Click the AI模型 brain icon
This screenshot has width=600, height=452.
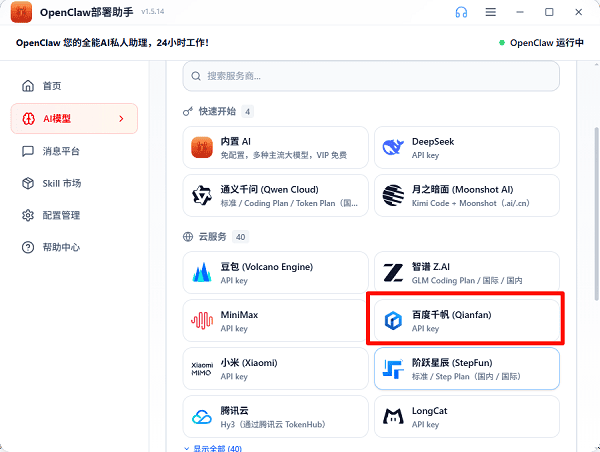[x=28, y=119]
